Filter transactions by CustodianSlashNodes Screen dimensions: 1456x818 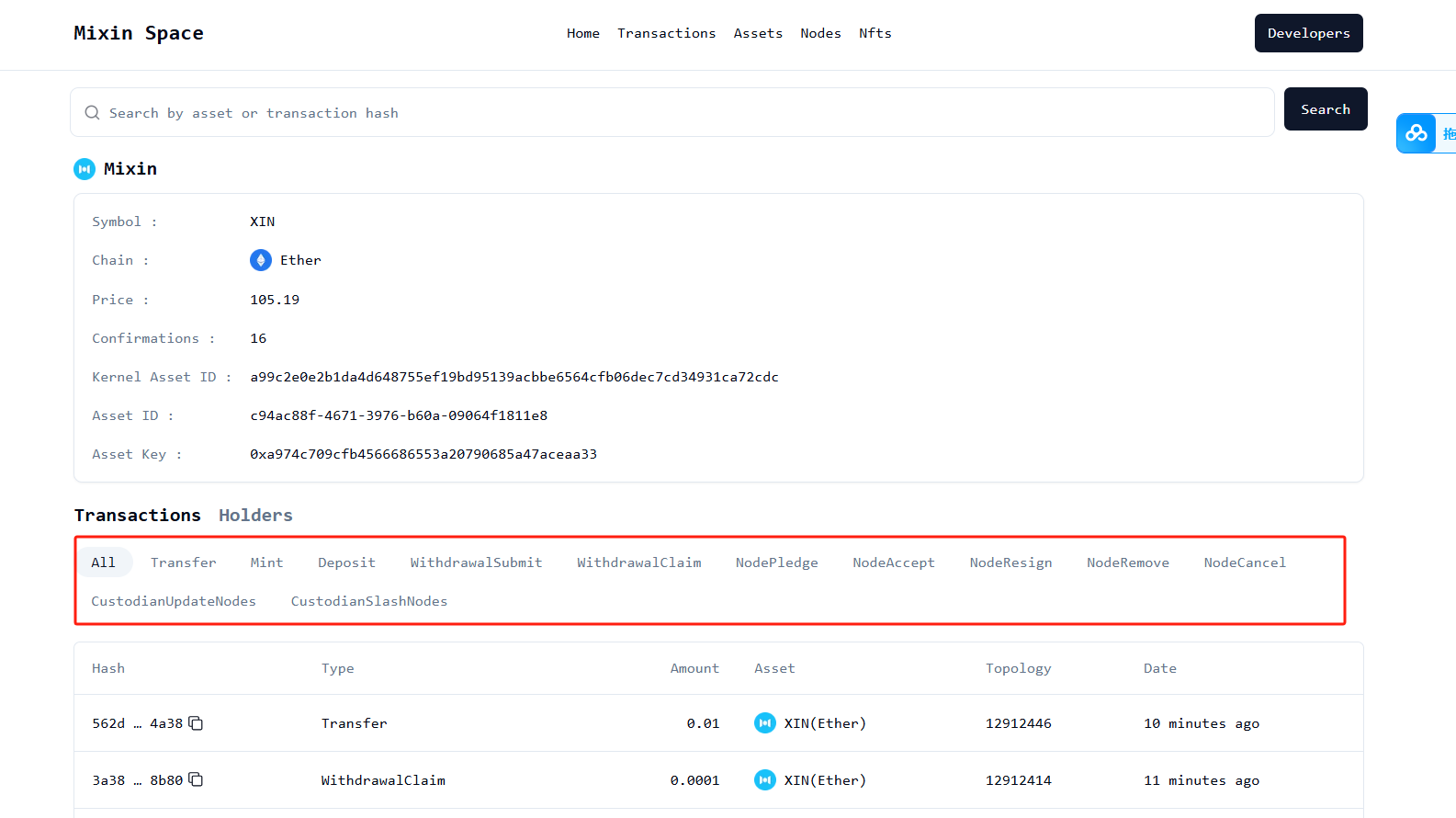tap(369, 601)
